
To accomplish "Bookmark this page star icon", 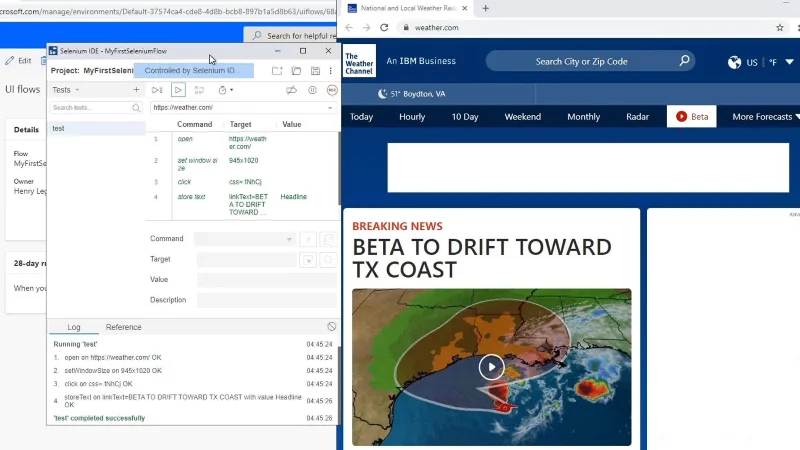I will (x=780, y=28).
